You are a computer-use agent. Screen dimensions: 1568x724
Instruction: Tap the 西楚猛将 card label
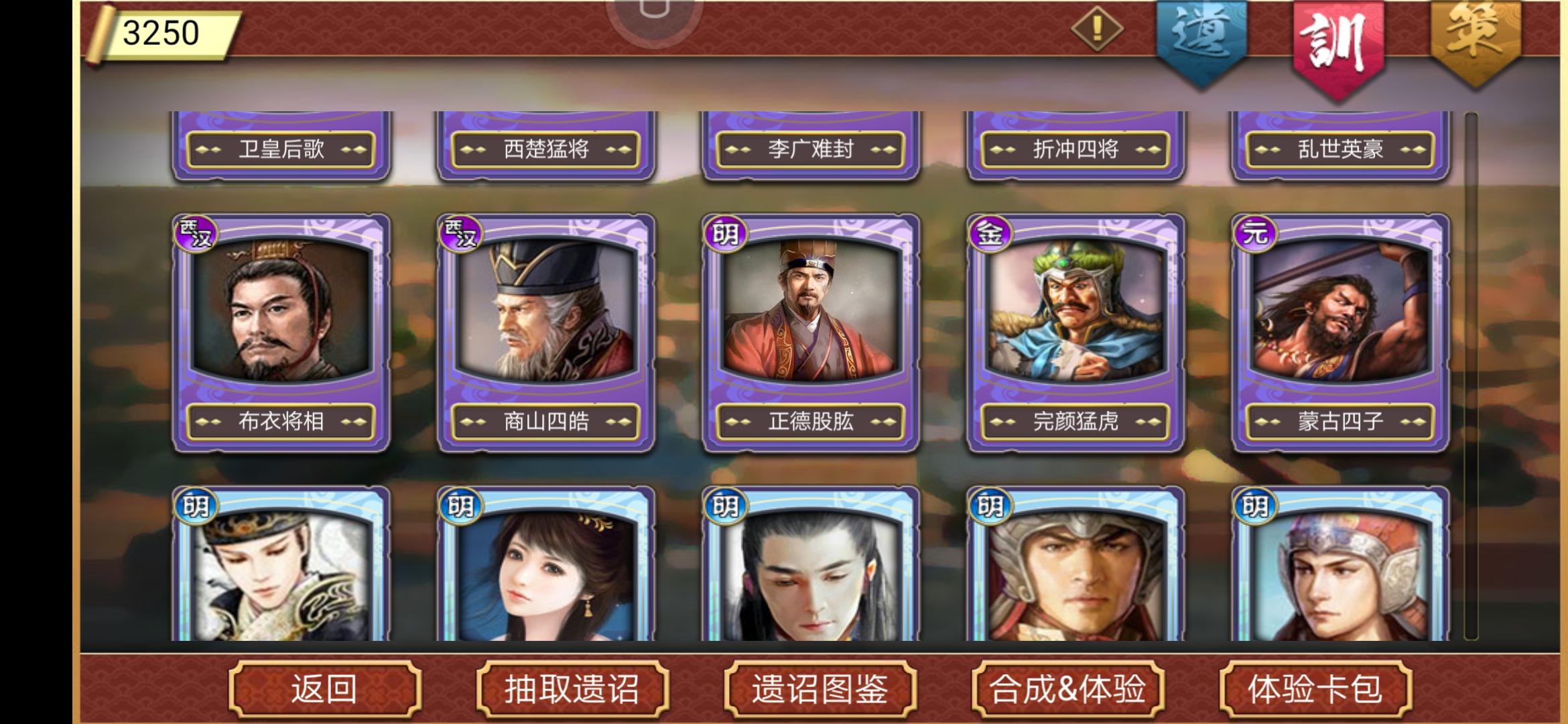(545, 149)
